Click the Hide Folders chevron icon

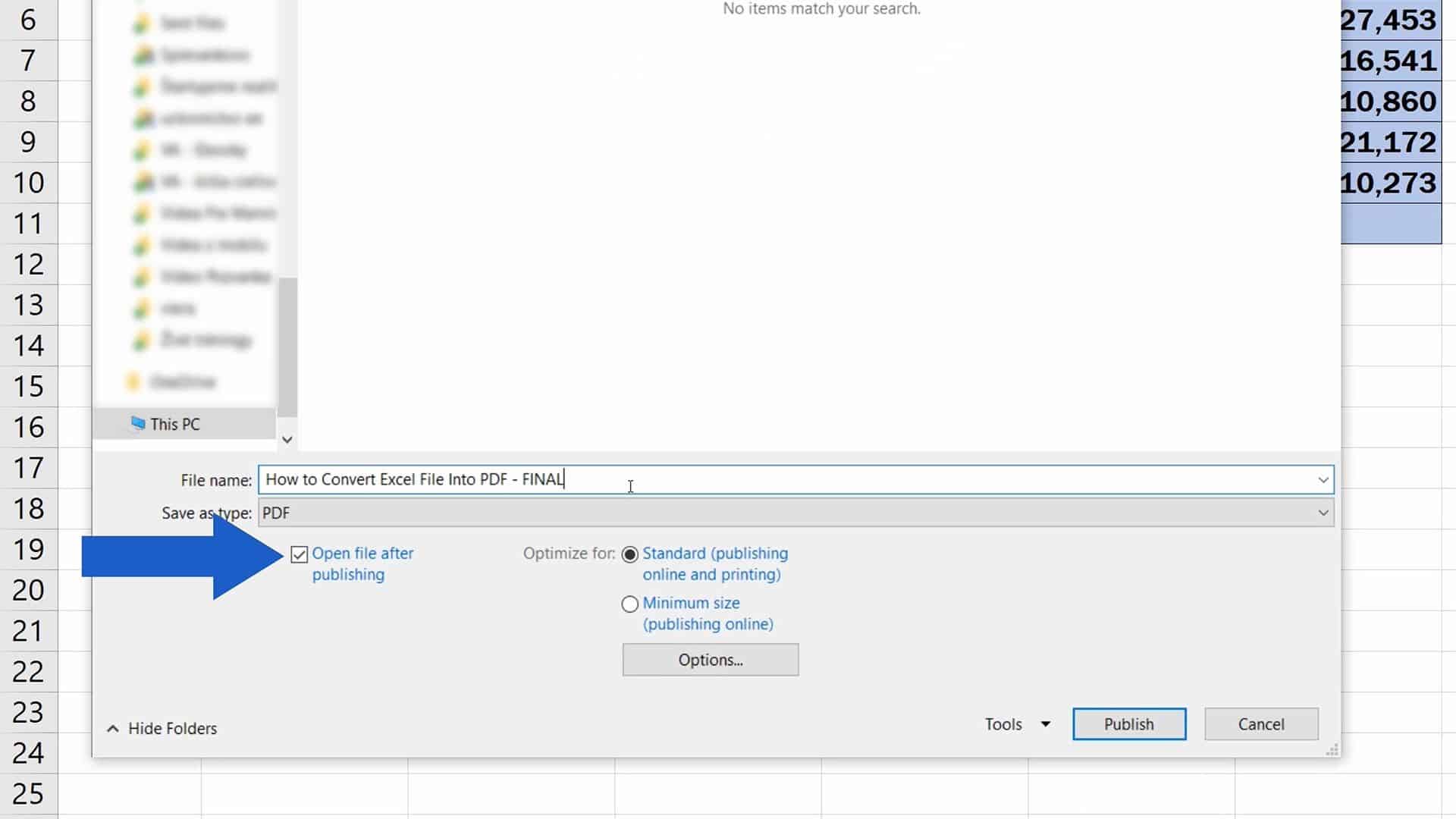click(113, 729)
